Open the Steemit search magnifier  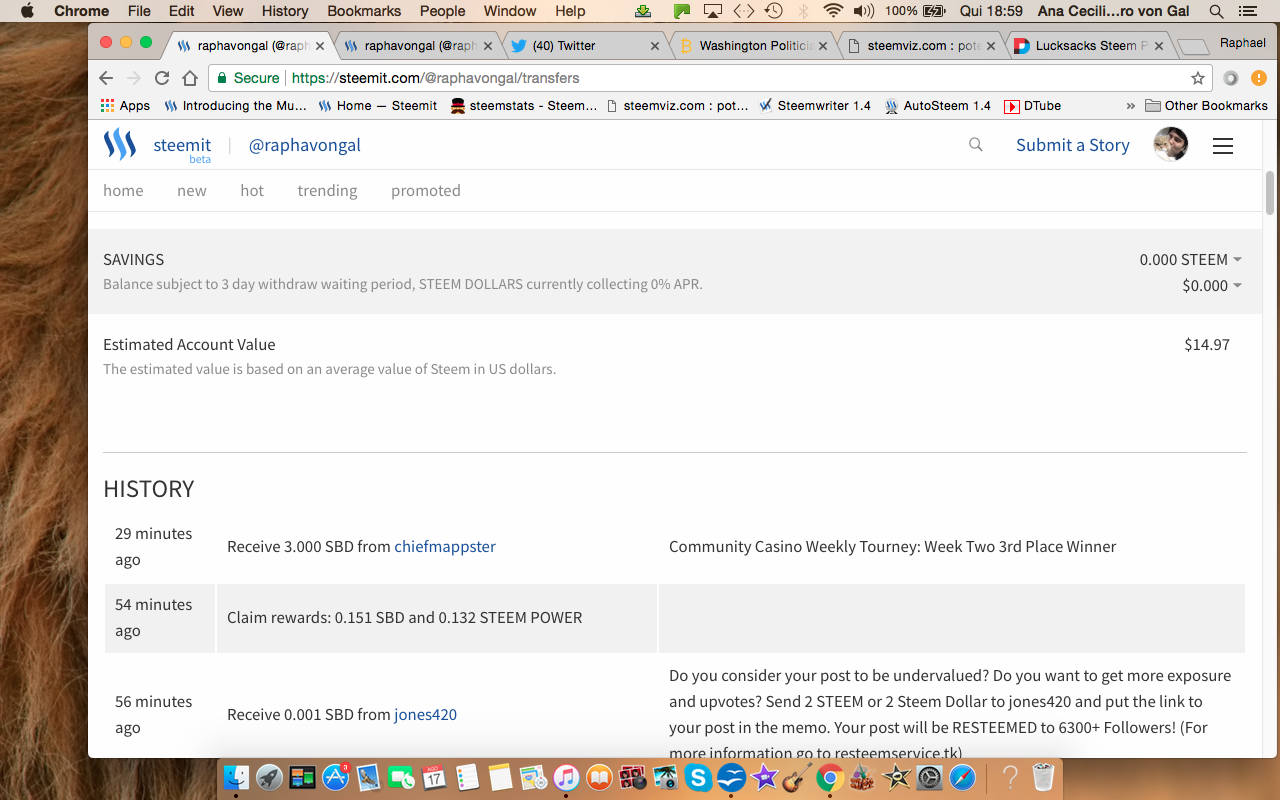coord(976,145)
